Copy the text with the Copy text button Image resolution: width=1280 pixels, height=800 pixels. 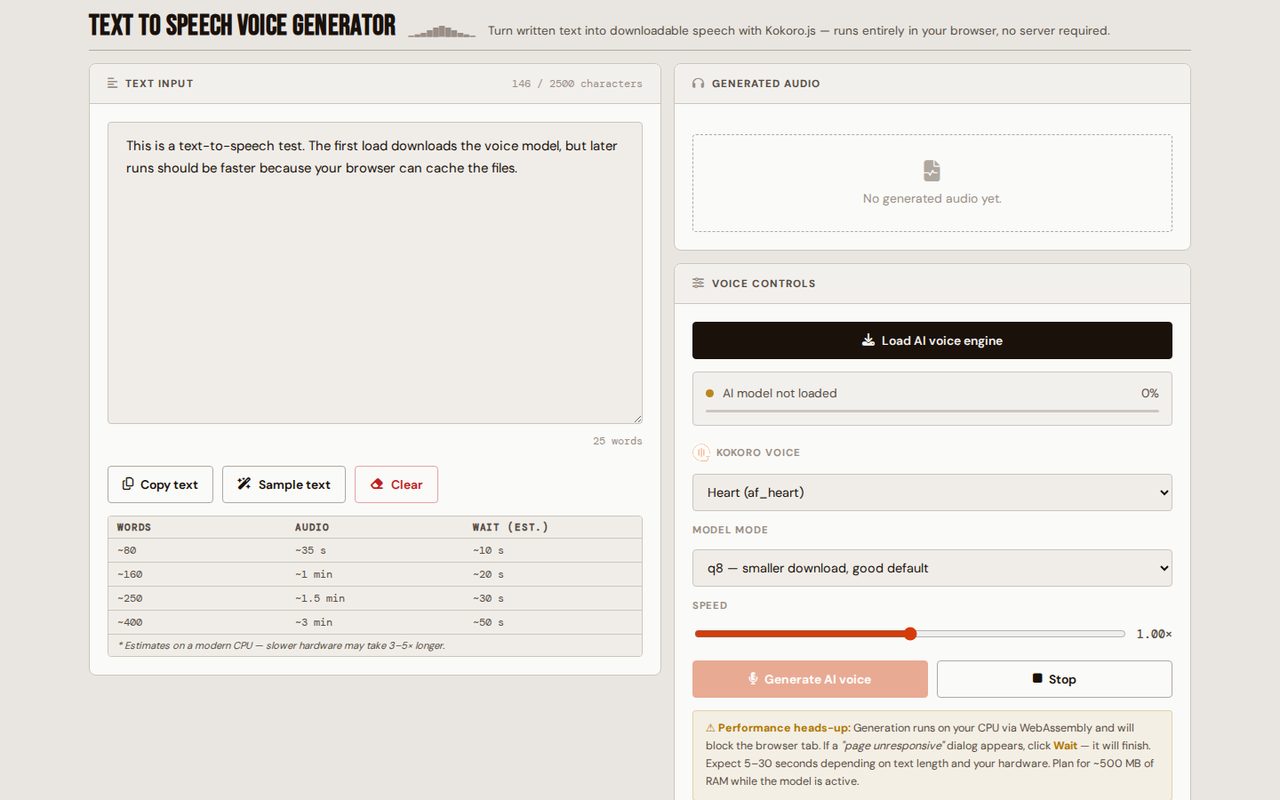[x=160, y=484]
